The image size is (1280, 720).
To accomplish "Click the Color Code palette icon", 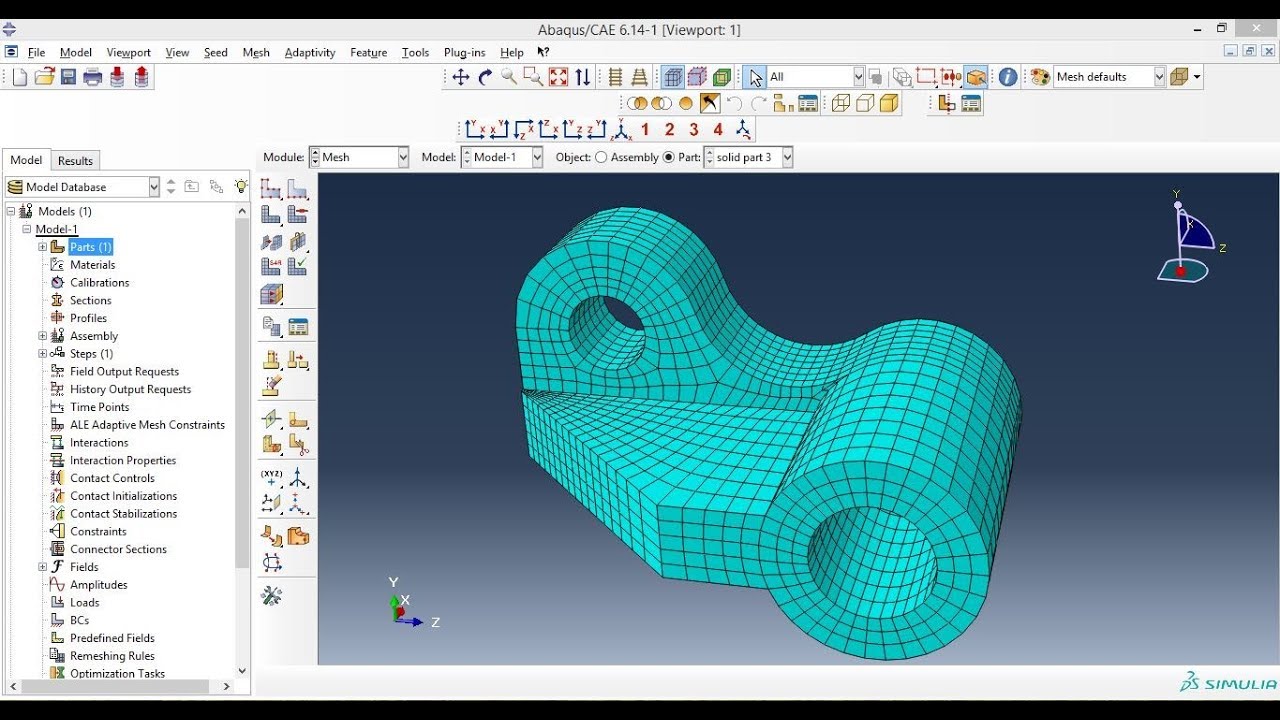I will pyautogui.click(x=1040, y=77).
